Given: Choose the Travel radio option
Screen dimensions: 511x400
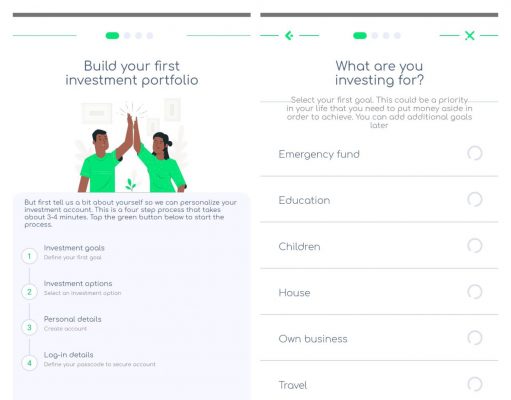Looking at the screenshot, I should [x=475, y=384].
